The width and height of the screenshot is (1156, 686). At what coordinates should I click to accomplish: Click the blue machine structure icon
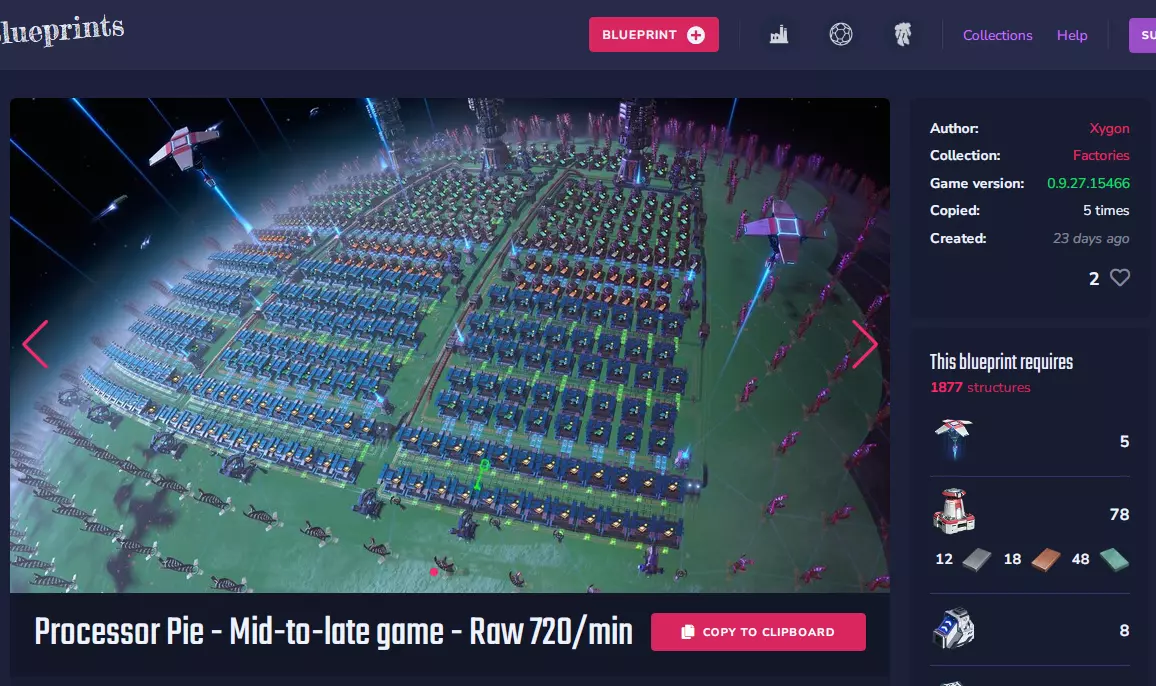pyautogui.click(x=954, y=628)
